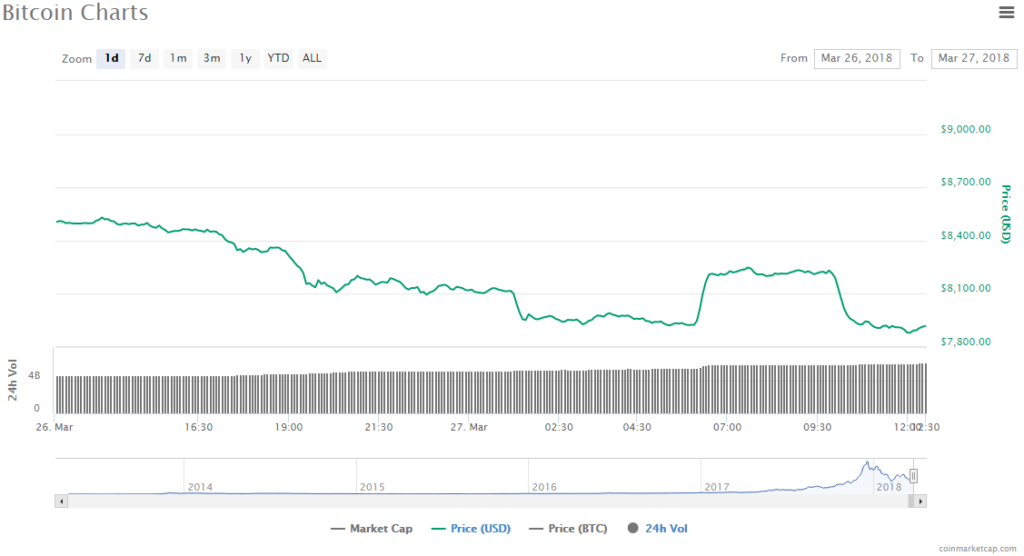Viewport: 1024px width, 556px height.
Task: Select the 1d zoom range
Action: (112, 58)
